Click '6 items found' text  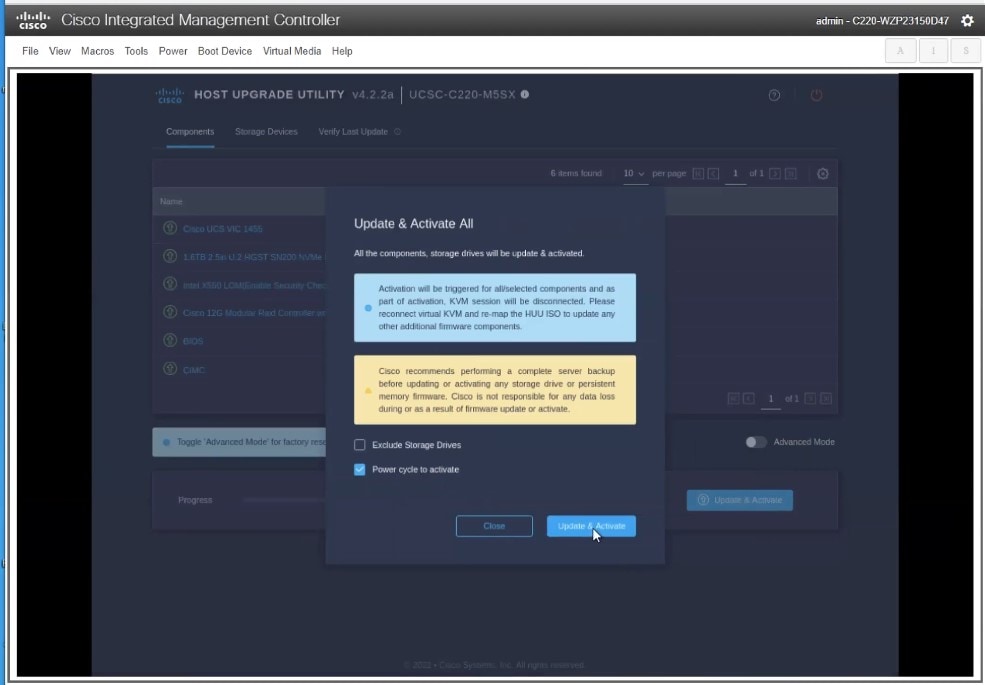(x=576, y=173)
